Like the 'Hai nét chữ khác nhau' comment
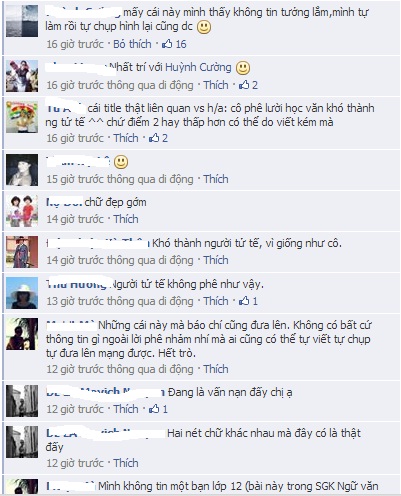The width and height of the screenshot is (401, 496). pyautogui.click(x=126, y=463)
